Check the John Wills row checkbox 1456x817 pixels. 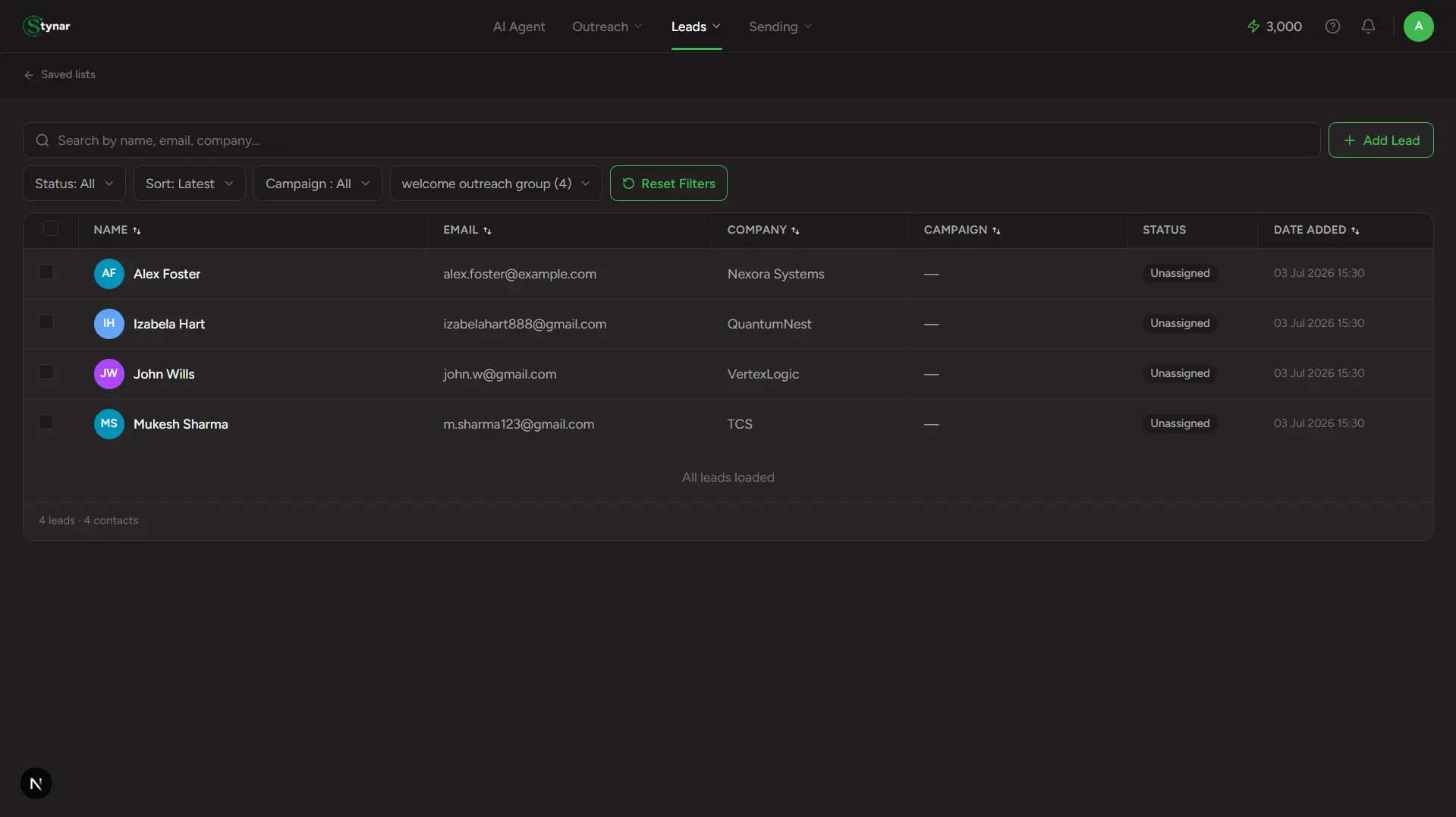(46, 372)
